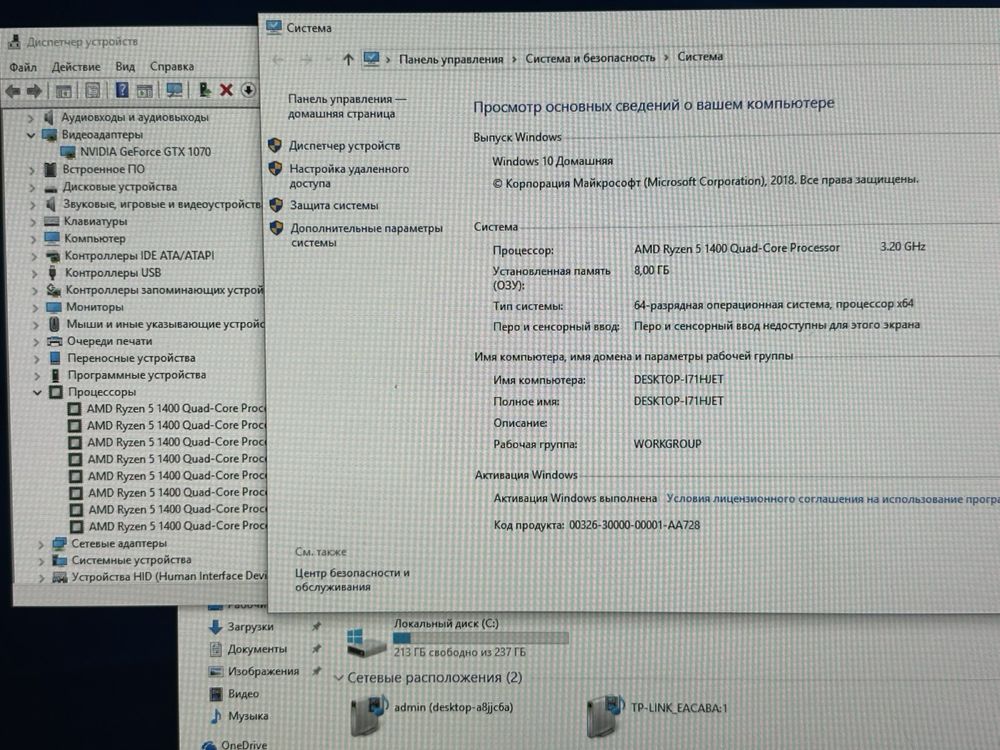This screenshot has width=1000, height=750.
Task: Open Центр безопасности и обслуживания link
Action: pos(352,580)
